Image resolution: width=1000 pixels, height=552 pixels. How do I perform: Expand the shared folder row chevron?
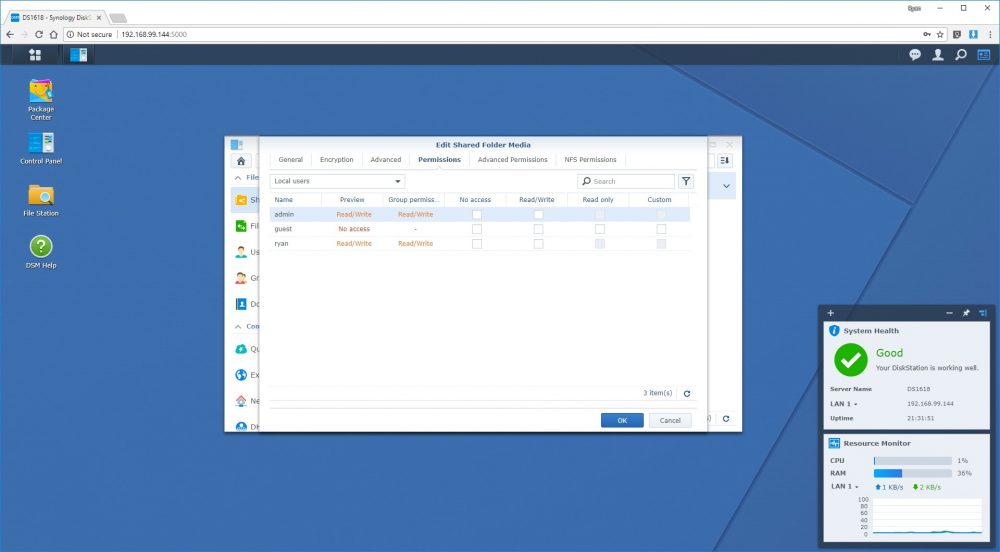point(726,186)
